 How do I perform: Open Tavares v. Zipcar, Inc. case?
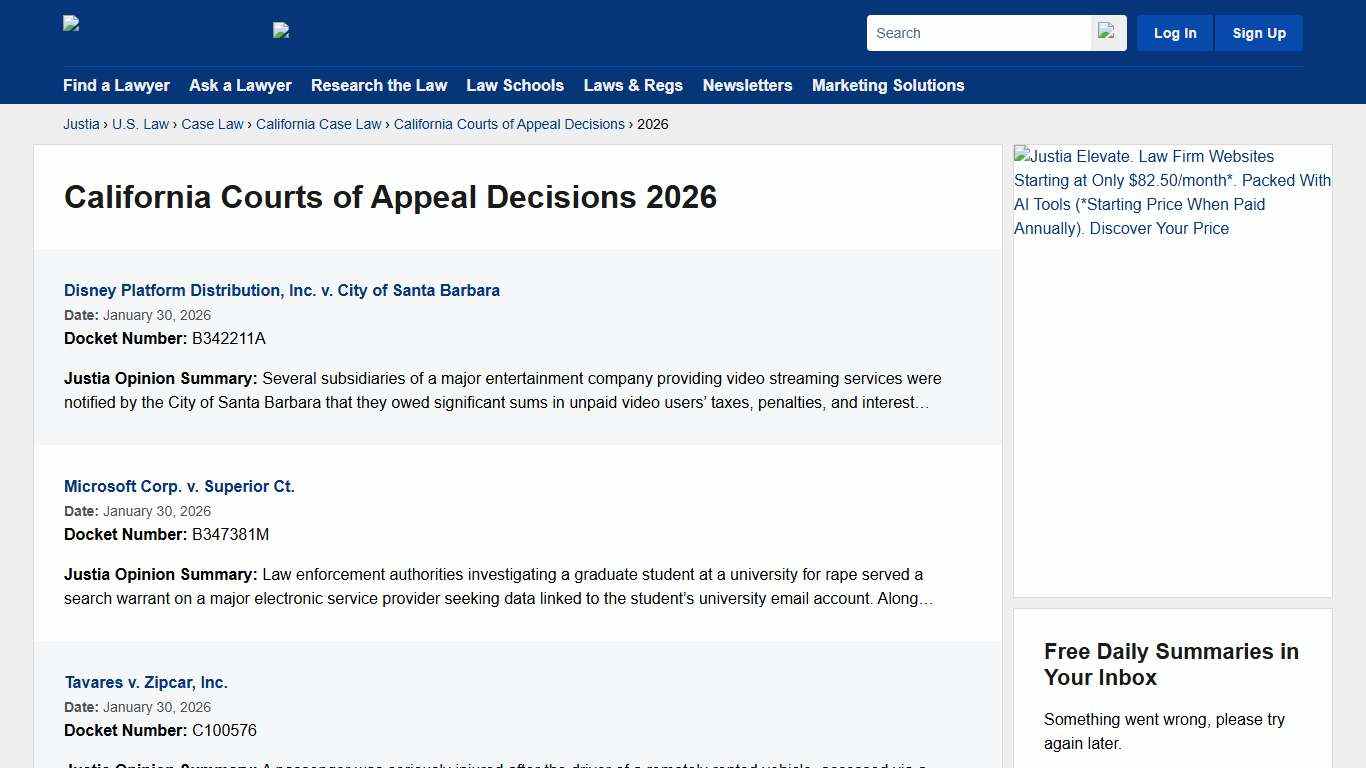[146, 682]
